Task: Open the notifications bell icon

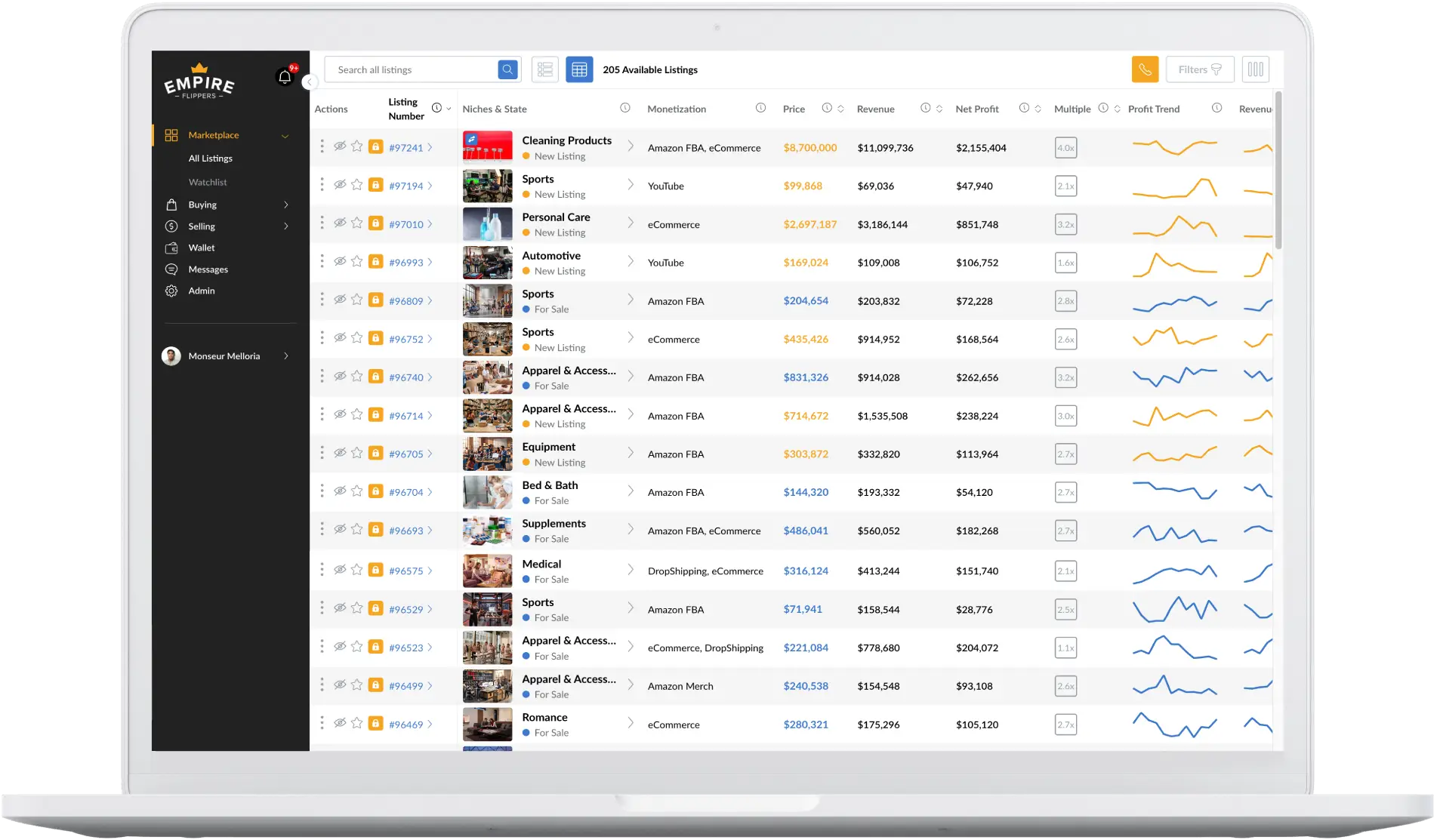Action: click(285, 77)
